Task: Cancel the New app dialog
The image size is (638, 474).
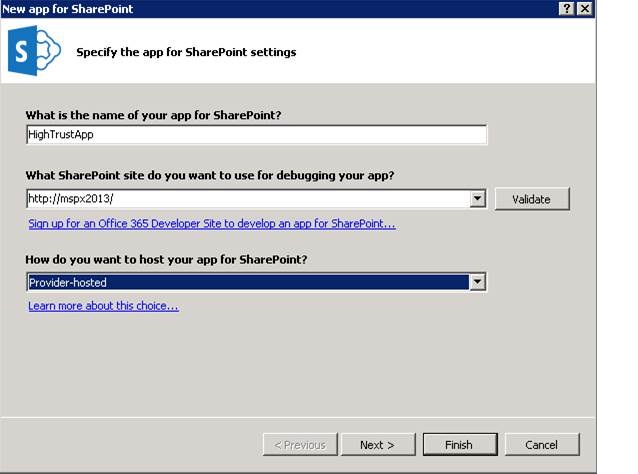Action: pos(542,445)
